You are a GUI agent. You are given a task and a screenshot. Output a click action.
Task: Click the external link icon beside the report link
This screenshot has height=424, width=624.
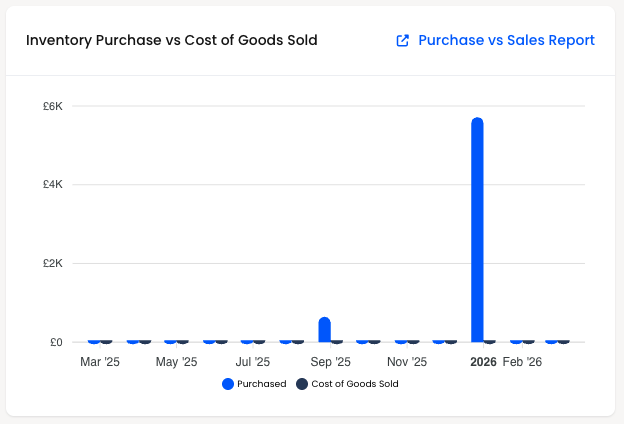pyautogui.click(x=402, y=41)
